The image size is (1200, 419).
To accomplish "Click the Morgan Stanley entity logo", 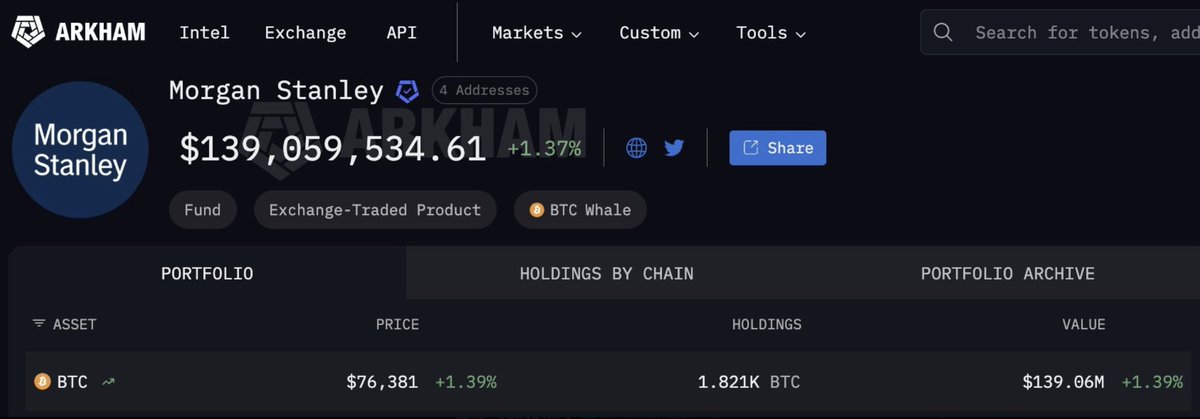I will coord(80,150).
